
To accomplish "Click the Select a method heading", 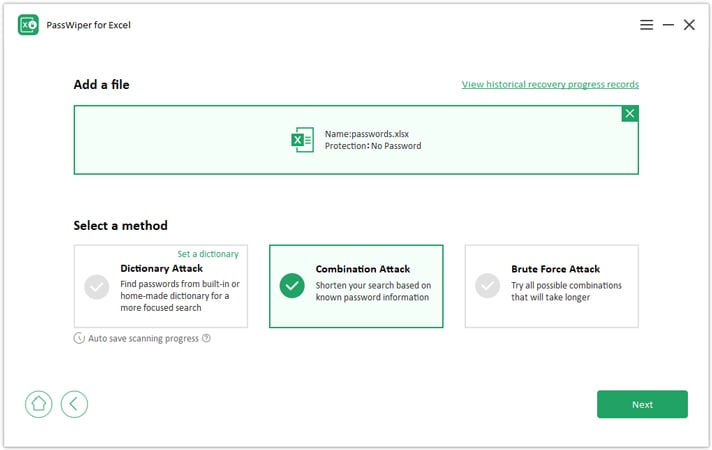I will [120, 226].
